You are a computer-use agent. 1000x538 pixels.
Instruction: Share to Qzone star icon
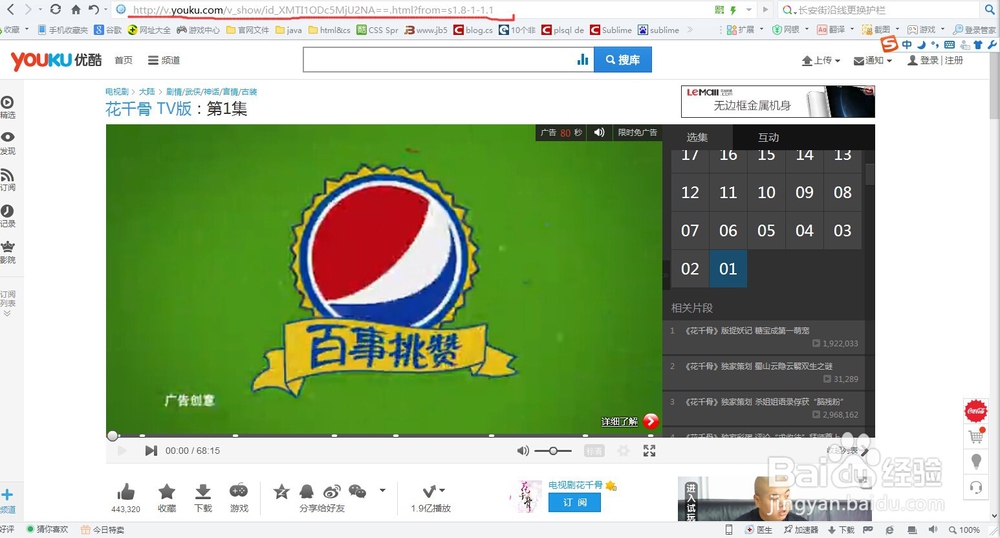[281, 491]
